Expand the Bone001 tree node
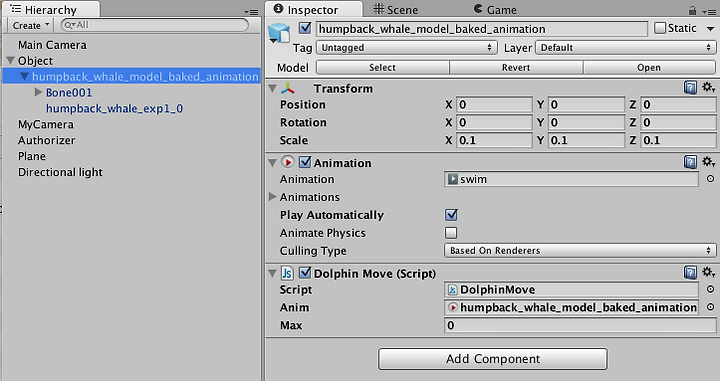The image size is (720, 381). pos(39,92)
